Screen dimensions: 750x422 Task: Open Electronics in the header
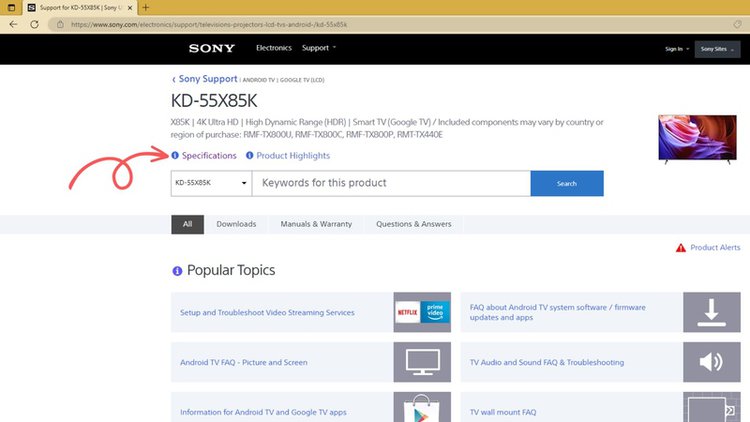(274, 48)
